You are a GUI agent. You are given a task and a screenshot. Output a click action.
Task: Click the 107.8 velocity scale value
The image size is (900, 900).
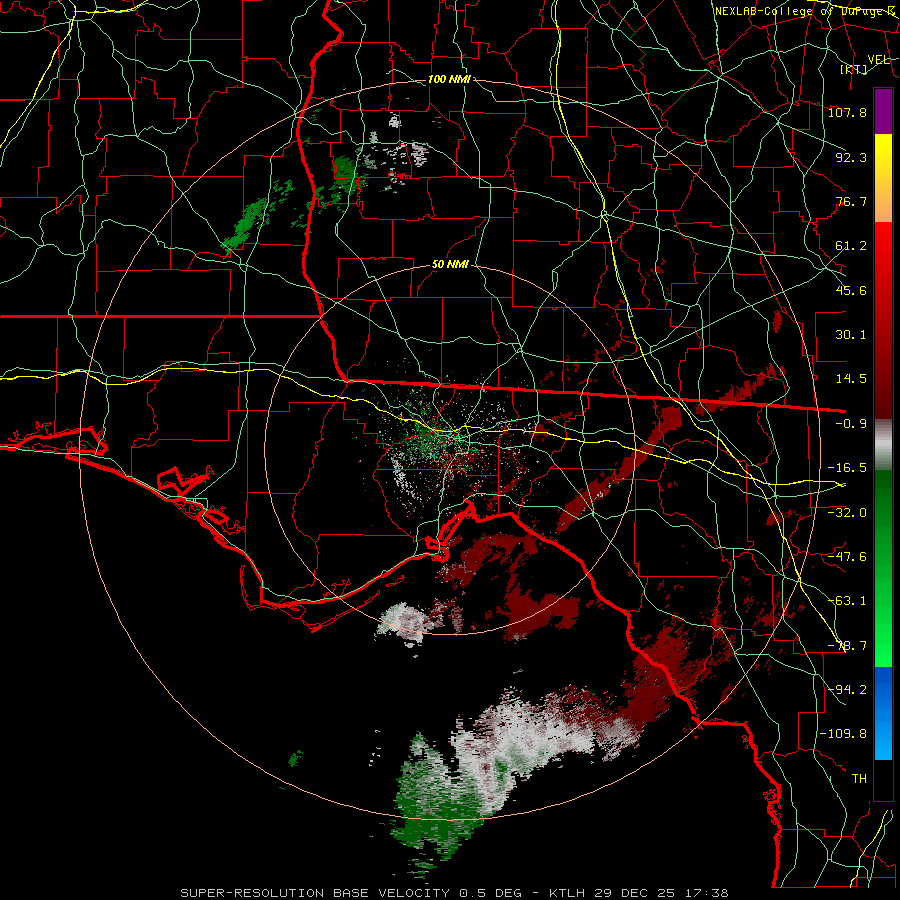(847, 112)
